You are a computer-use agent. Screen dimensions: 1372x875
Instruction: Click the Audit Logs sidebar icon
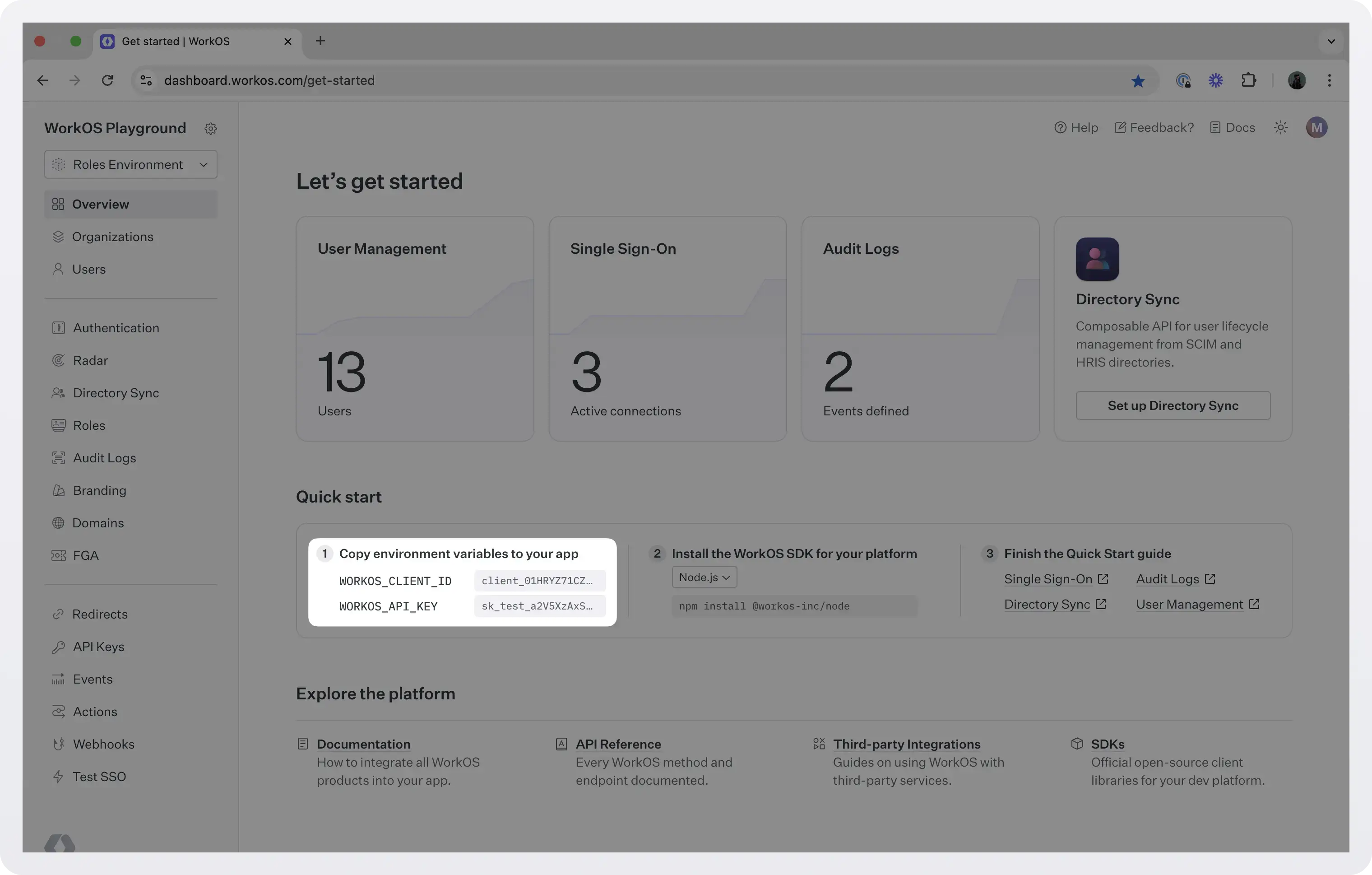tap(58, 458)
